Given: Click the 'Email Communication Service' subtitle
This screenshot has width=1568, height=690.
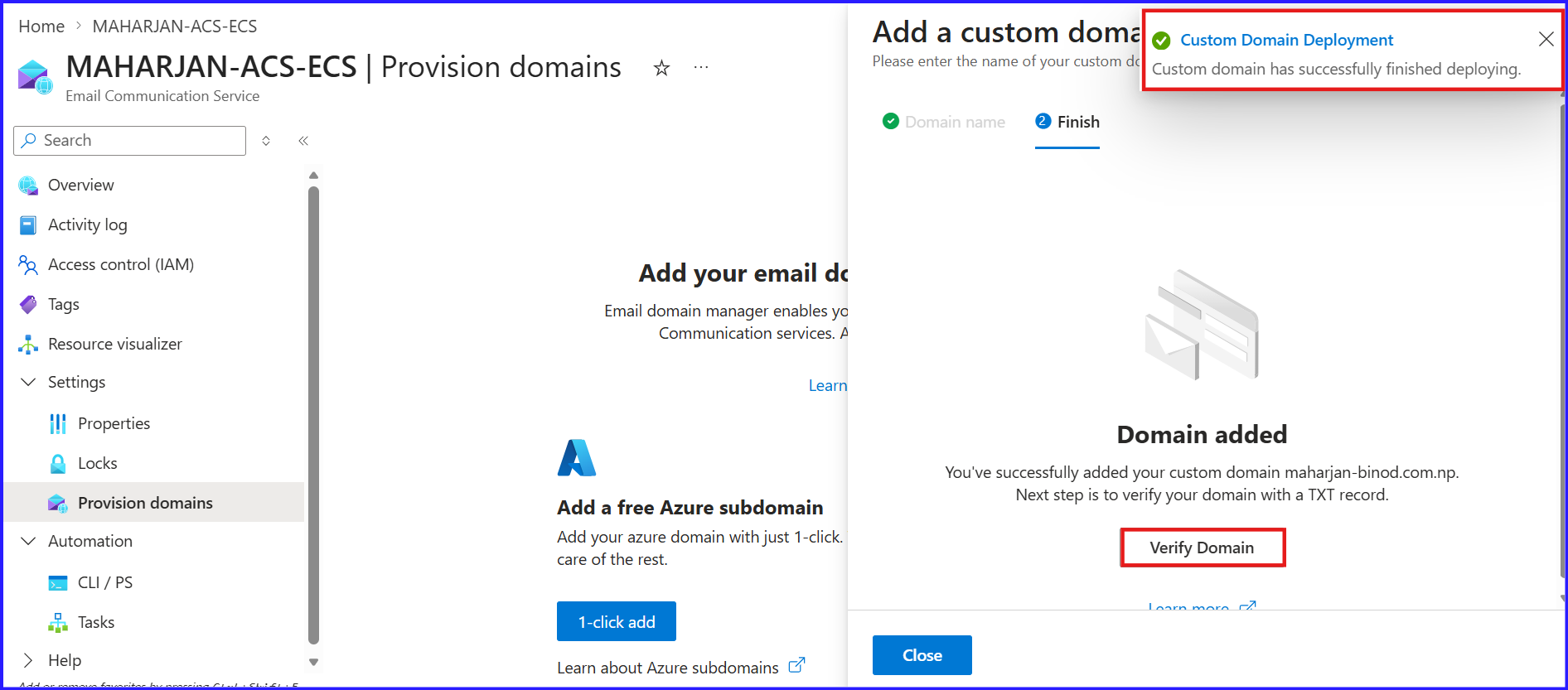Looking at the screenshot, I should [162, 96].
